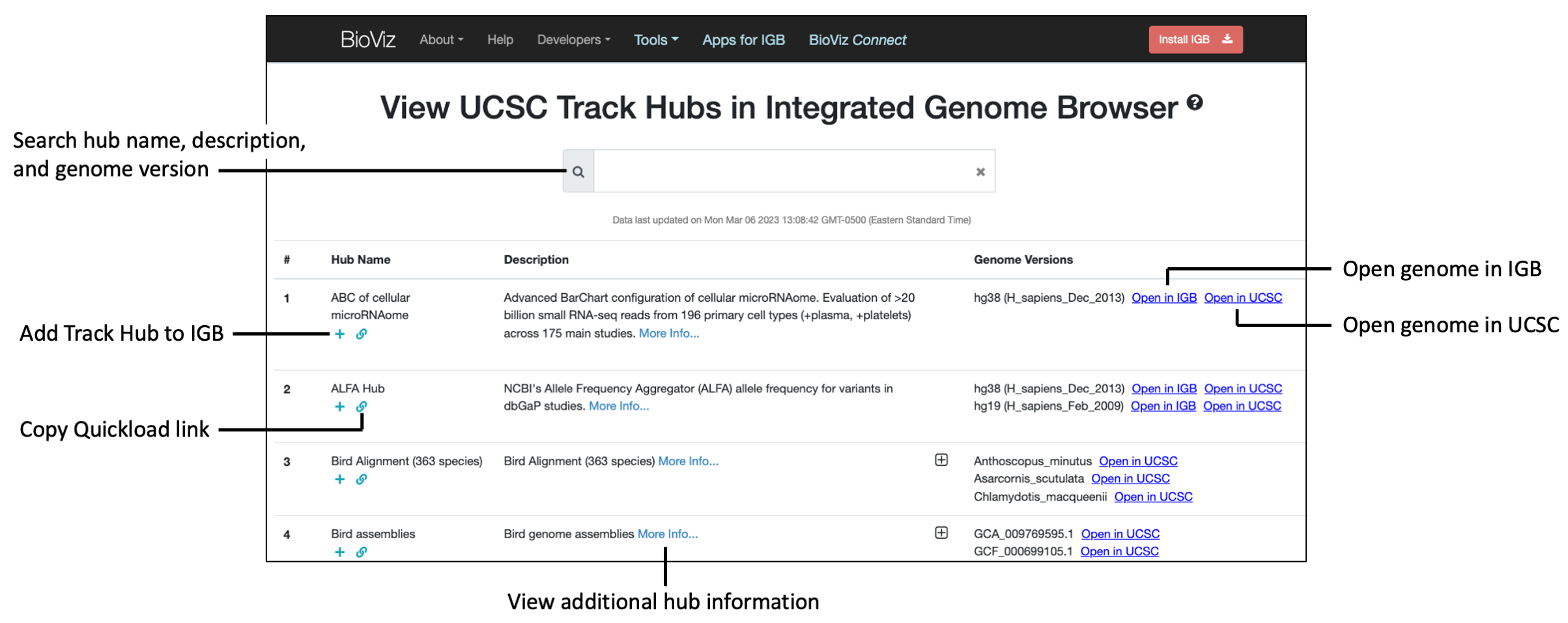This screenshot has height=623, width=1568.
Task: Expand genome list for Bird Alignment row
Action: [941, 460]
